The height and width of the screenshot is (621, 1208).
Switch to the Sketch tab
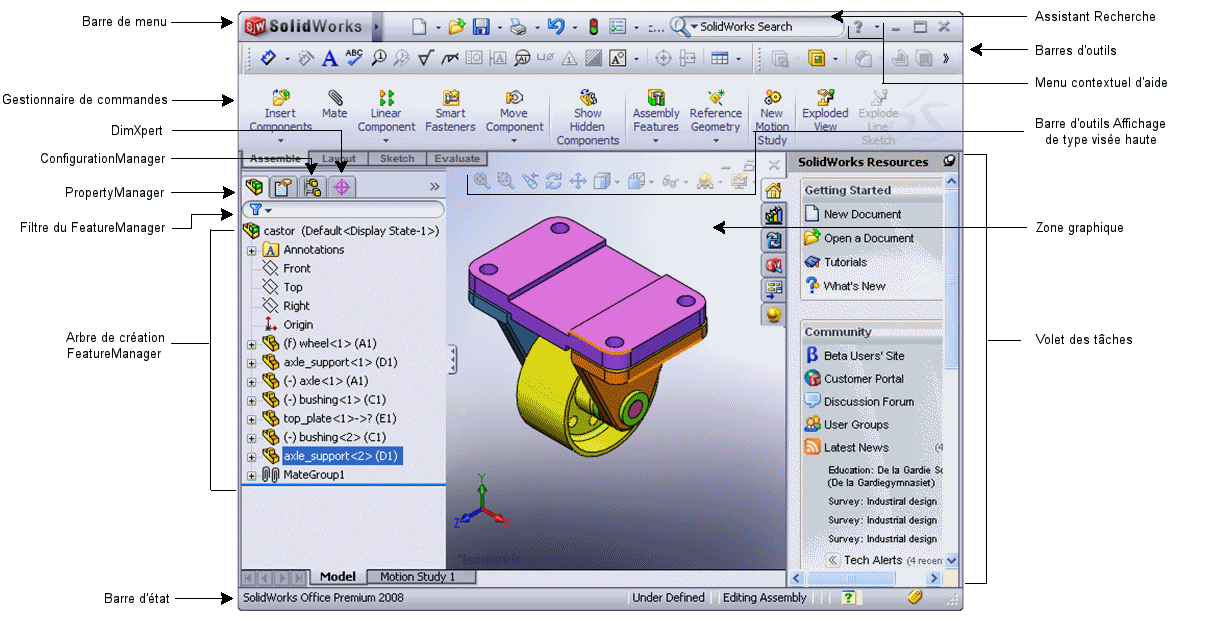point(397,159)
